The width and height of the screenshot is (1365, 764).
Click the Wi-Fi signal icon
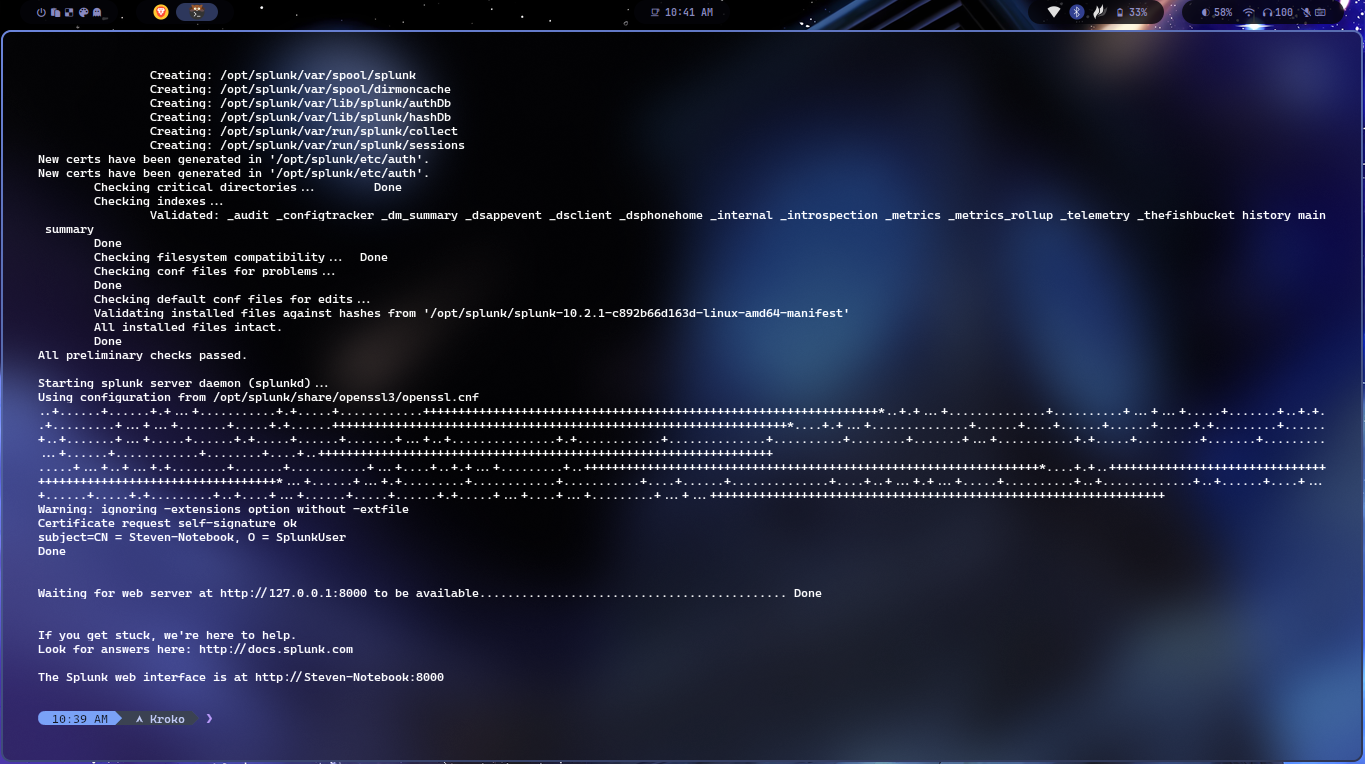coord(1249,12)
